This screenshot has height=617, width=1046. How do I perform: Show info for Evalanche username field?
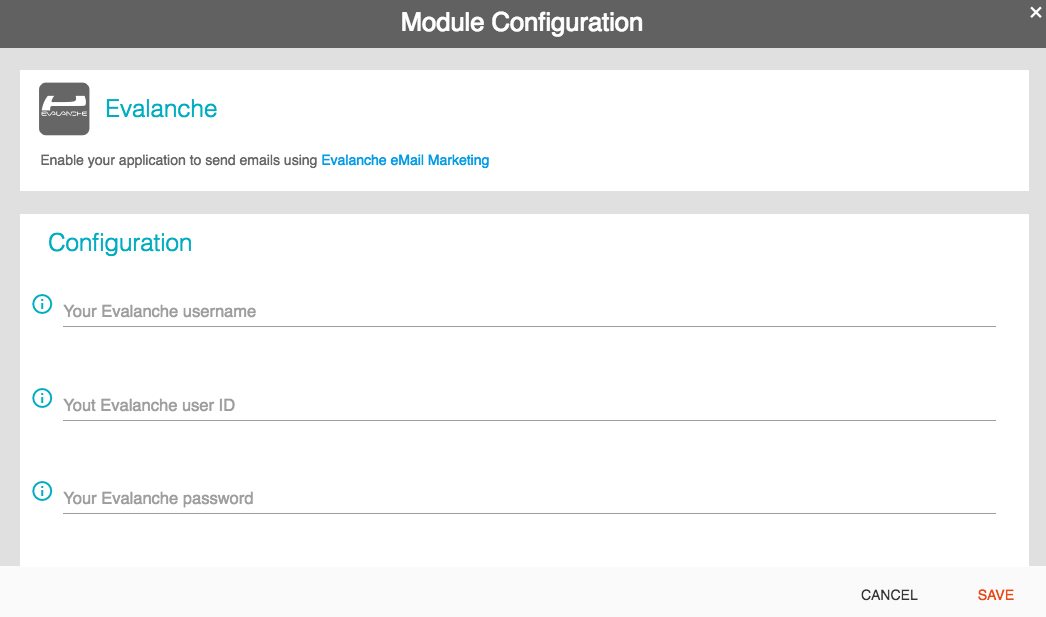click(x=42, y=304)
